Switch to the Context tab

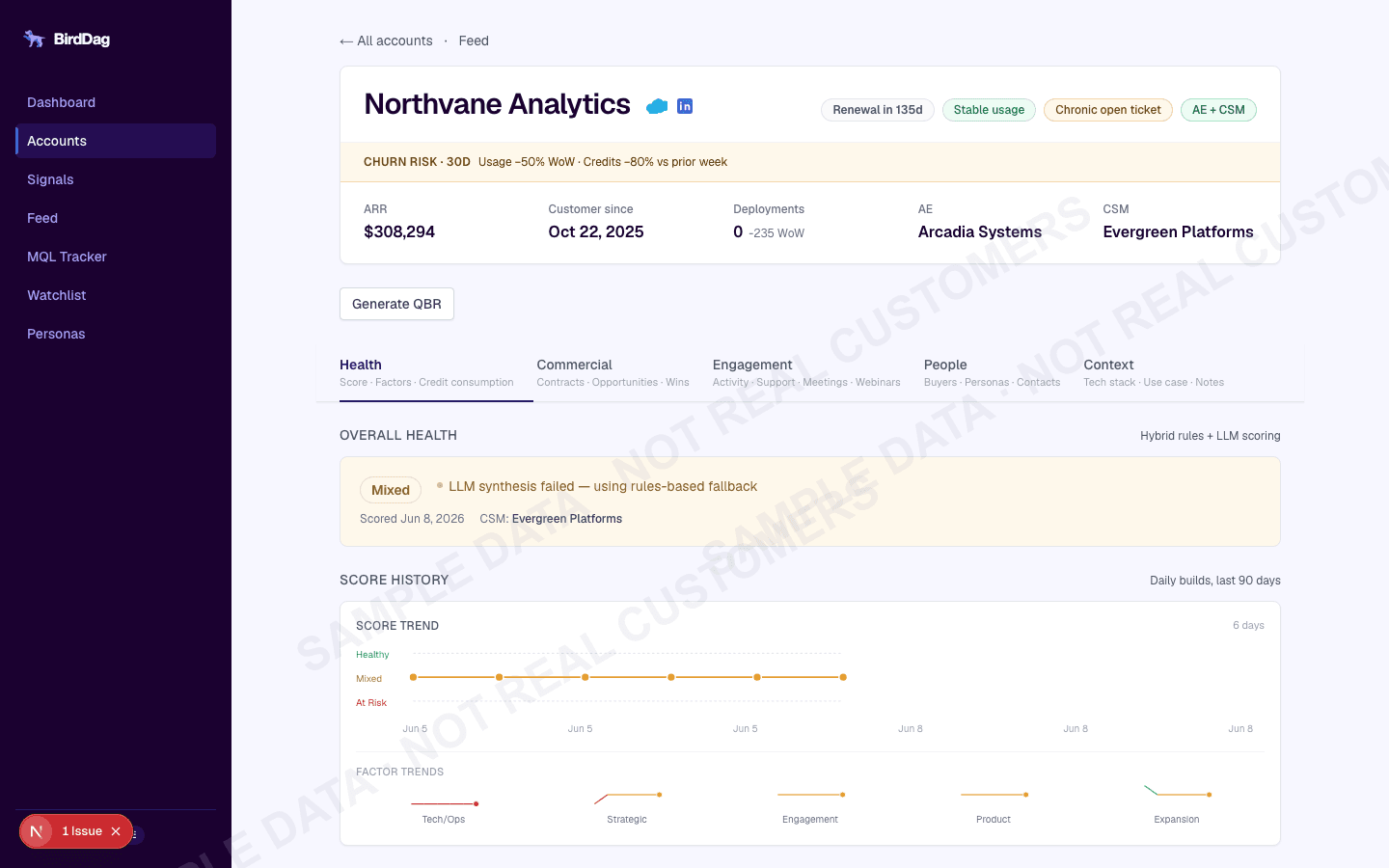click(1154, 373)
